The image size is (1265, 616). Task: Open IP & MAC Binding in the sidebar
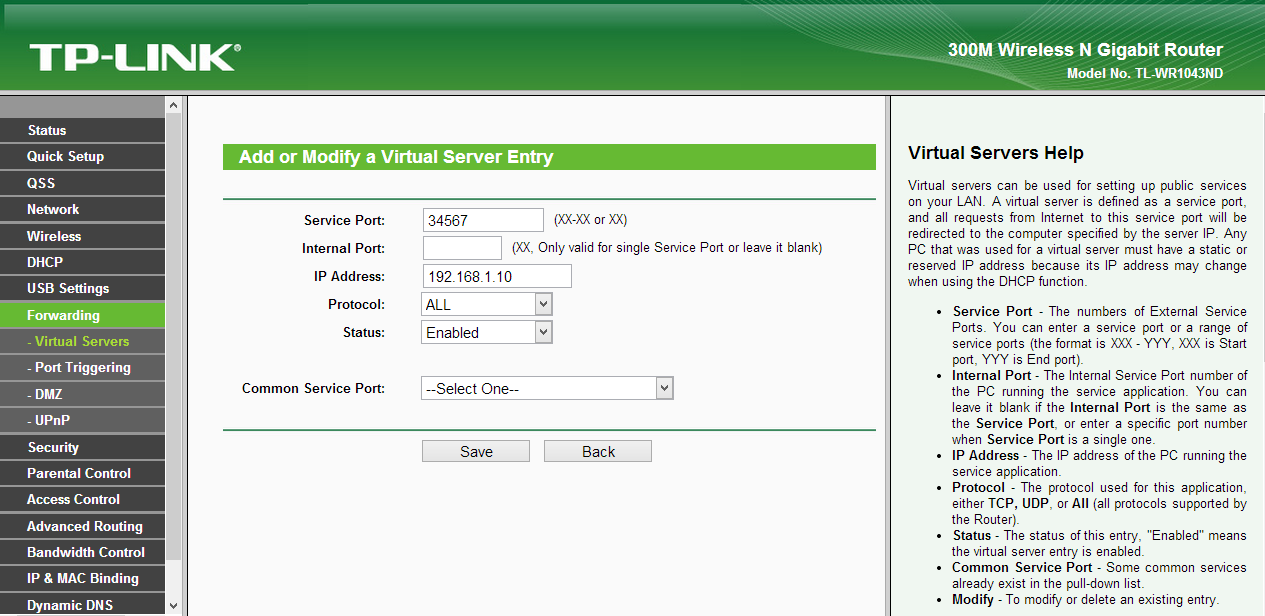click(82, 578)
